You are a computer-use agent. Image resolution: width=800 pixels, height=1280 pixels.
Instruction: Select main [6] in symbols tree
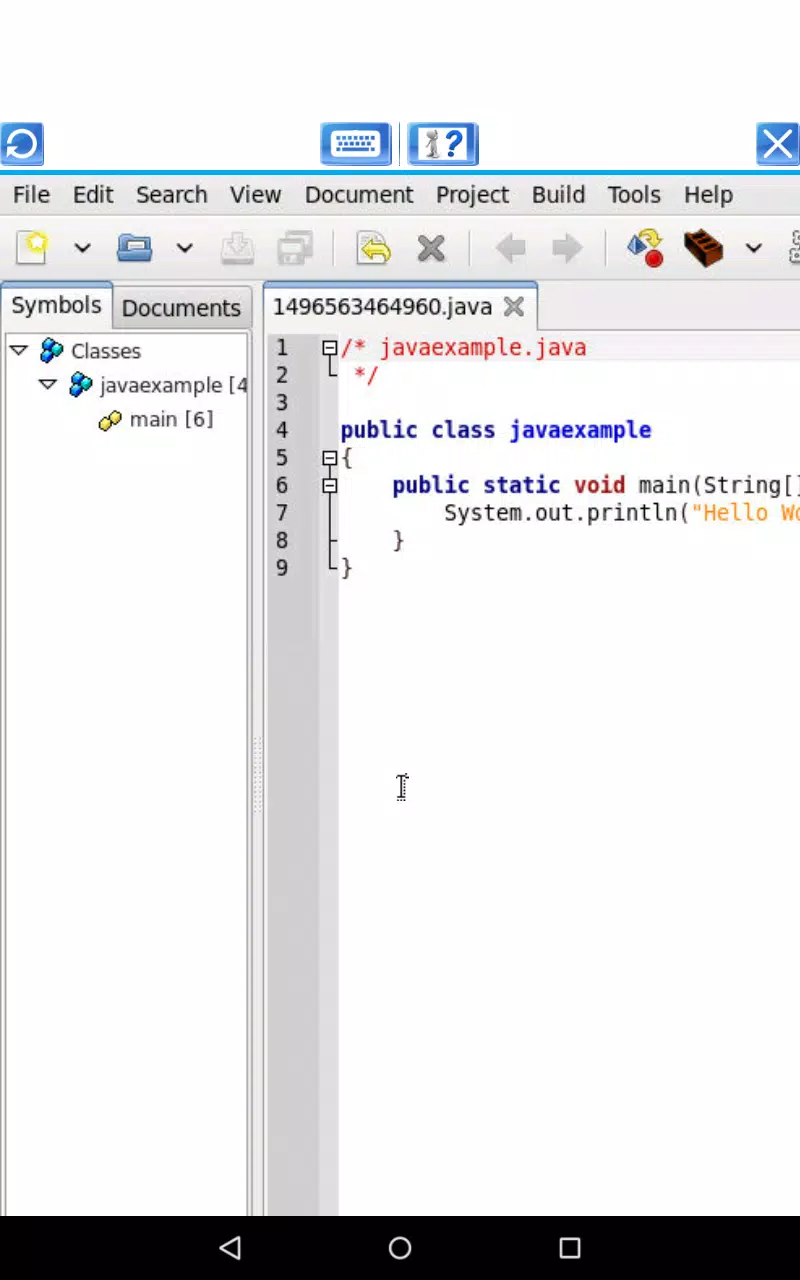tap(171, 419)
